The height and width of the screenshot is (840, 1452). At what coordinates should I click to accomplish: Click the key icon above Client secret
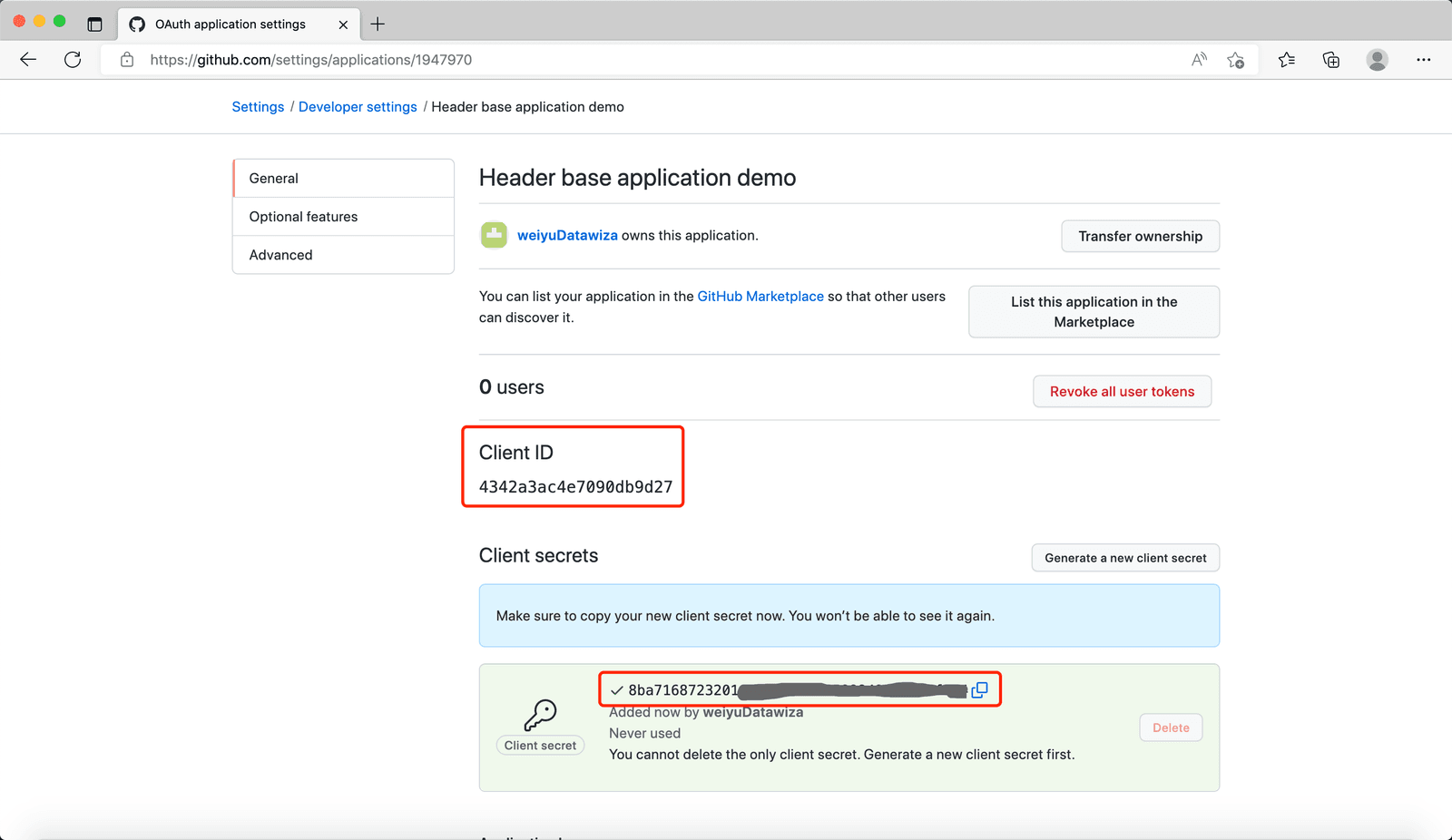(540, 715)
